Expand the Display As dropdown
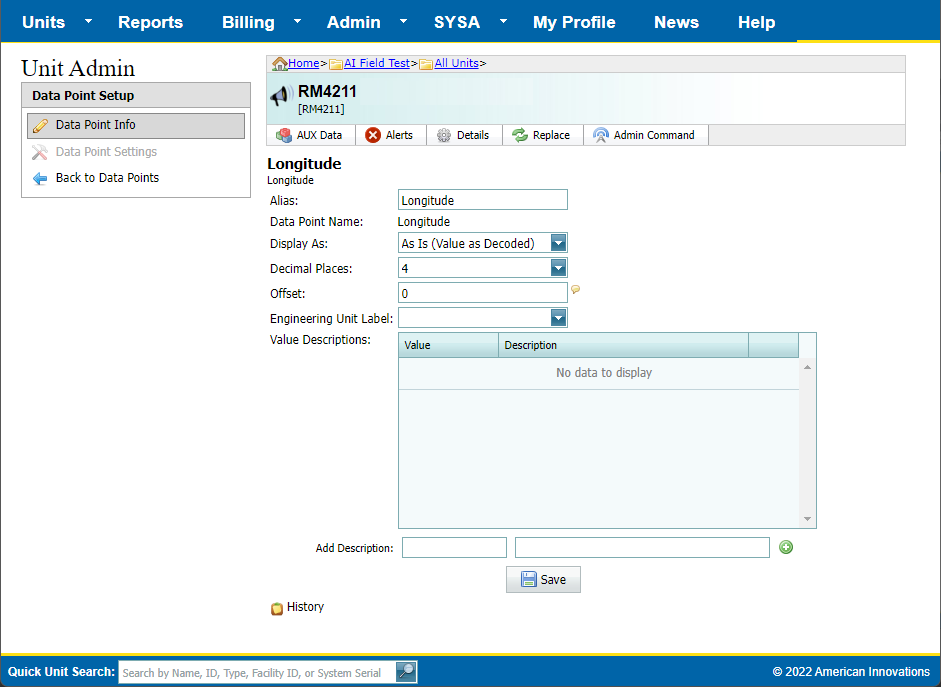 click(558, 243)
